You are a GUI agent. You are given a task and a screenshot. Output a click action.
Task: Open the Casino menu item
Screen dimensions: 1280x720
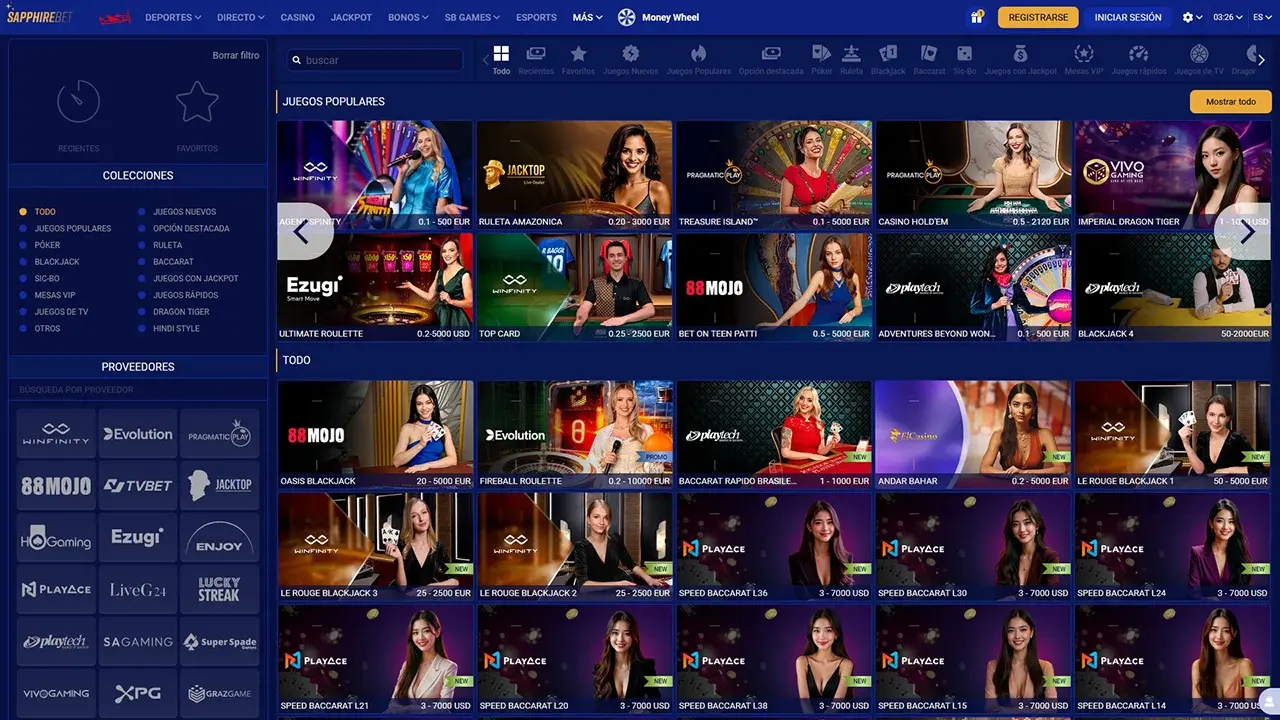pyautogui.click(x=297, y=17)
